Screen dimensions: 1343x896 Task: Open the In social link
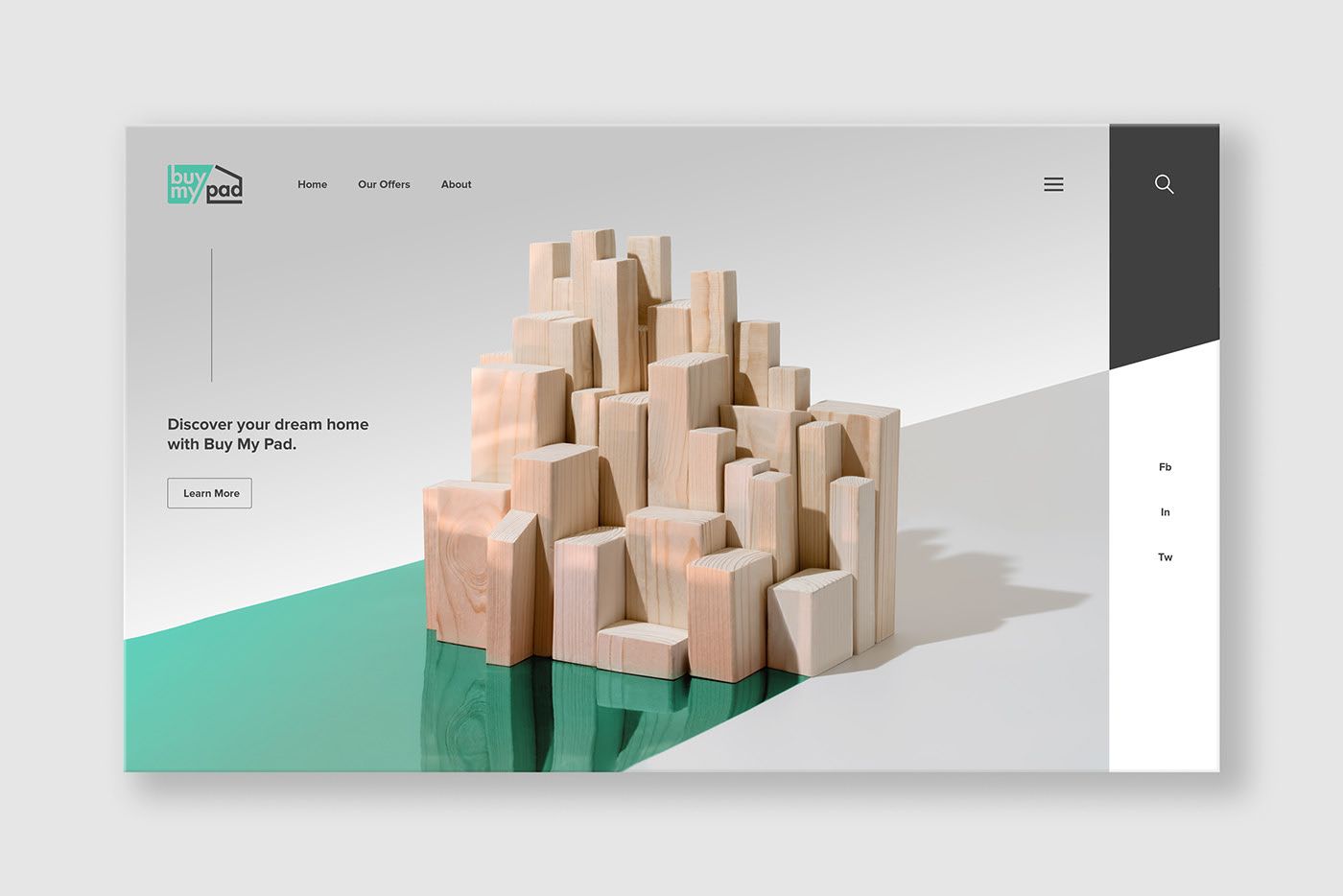1166,512
